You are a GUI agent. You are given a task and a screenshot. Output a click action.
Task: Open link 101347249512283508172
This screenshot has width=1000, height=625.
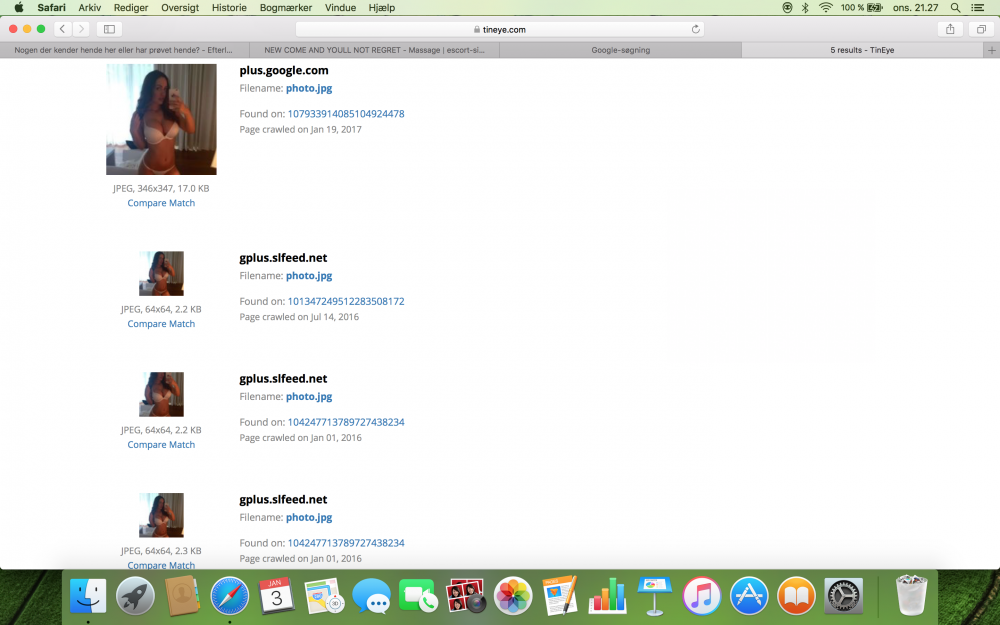coord(346,301)
